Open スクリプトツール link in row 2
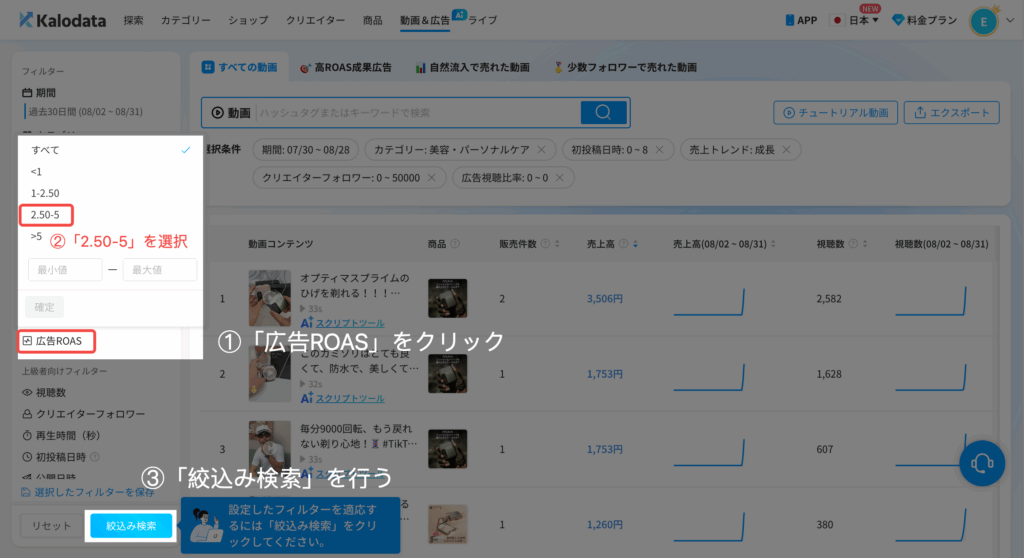 click(x=349, y=398)
